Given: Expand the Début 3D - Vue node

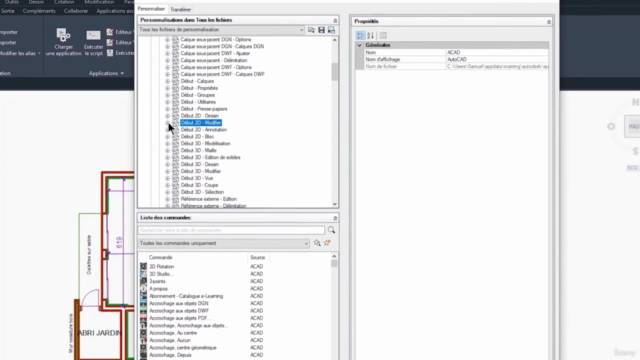Looking at the screenshot, I should point(167,178).
